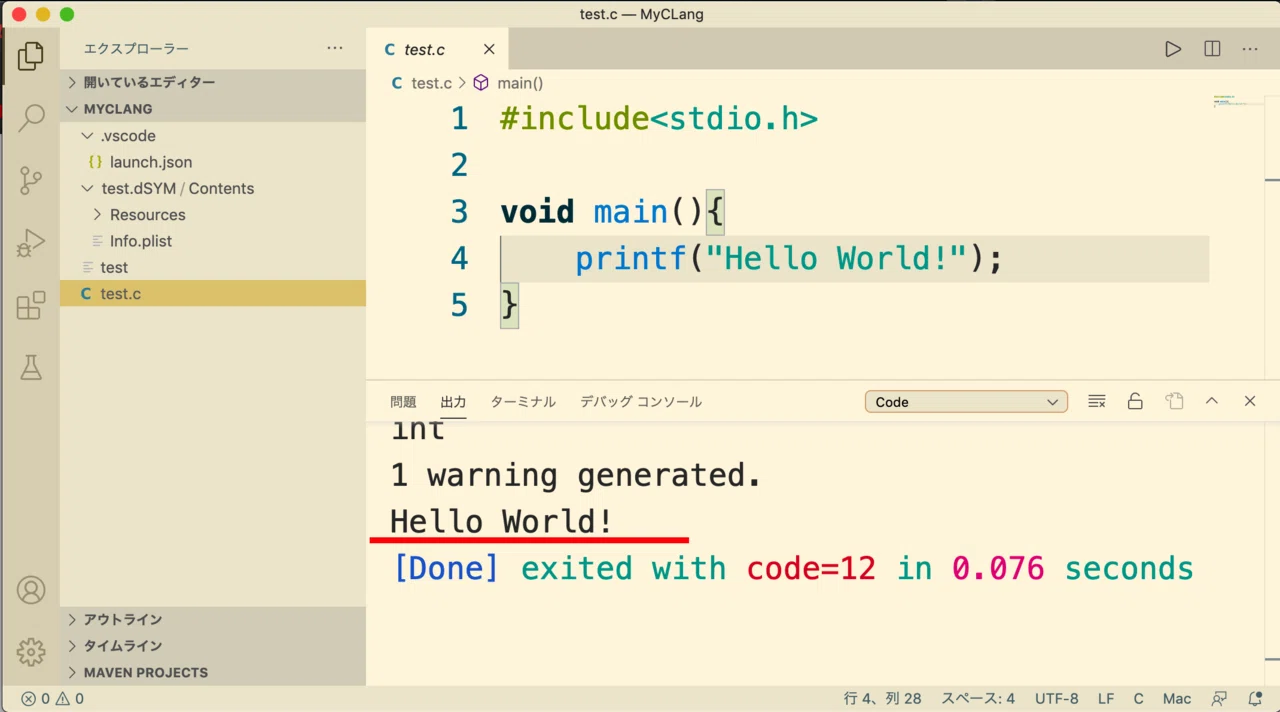1280x712 pixels.
Task: Click the #include<stdio.h> line
Action: pyautogui.click(x=659, y=119)
